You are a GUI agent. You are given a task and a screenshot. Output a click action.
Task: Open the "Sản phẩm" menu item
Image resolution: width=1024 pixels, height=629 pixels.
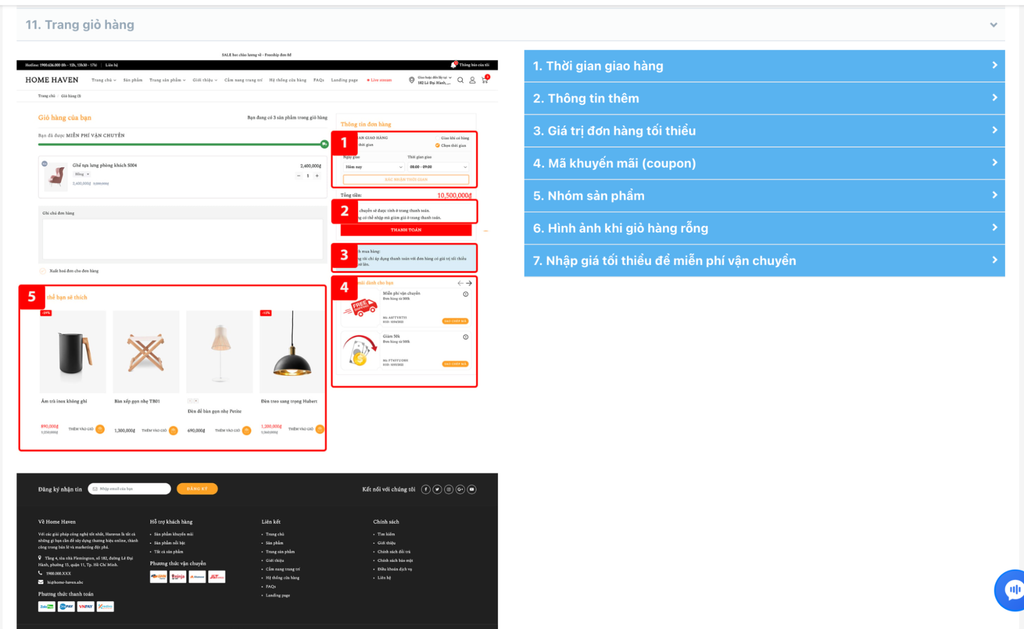[x=133, y=80]
